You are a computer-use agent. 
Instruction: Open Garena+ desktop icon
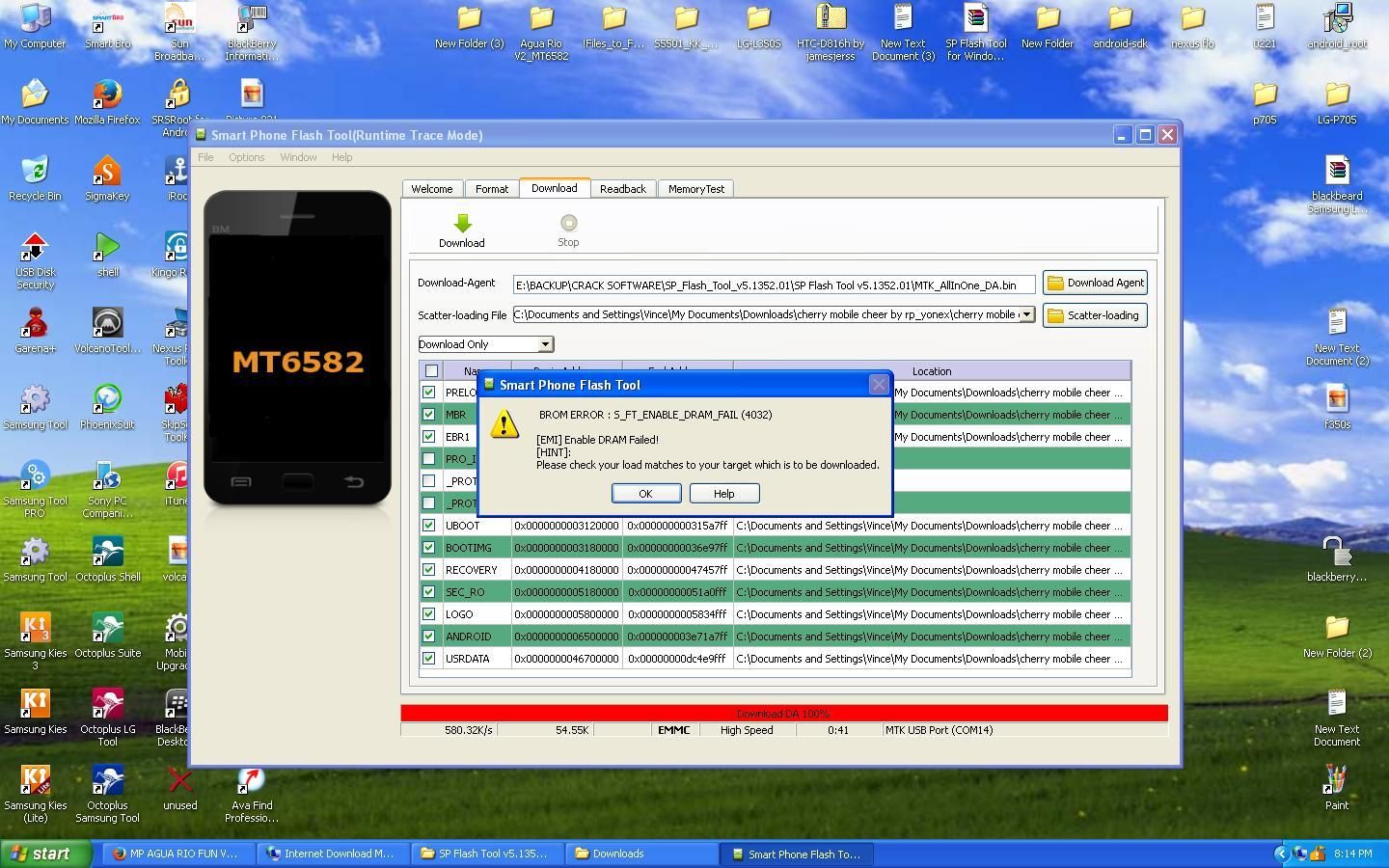coord(35,331)
